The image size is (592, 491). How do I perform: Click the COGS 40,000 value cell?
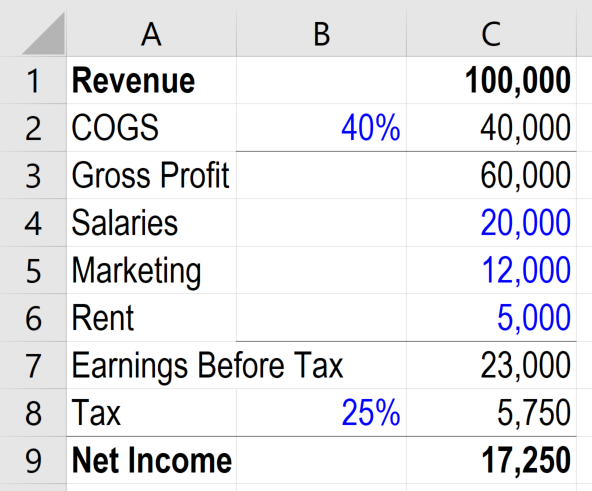[491, 128]
